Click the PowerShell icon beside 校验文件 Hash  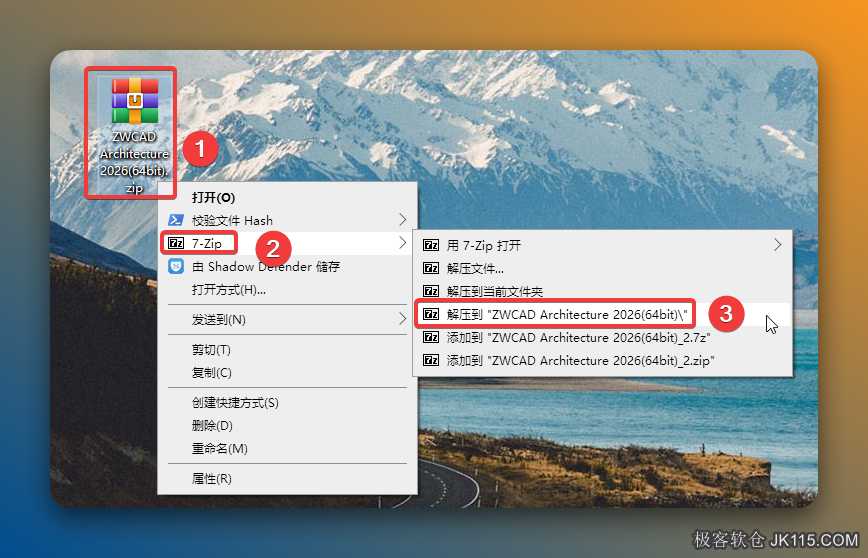(176, 220)
